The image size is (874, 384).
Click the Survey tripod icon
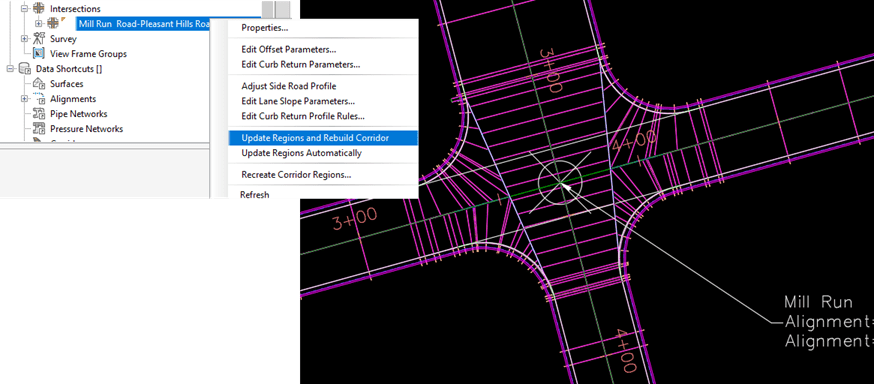(x=39, y=38)
